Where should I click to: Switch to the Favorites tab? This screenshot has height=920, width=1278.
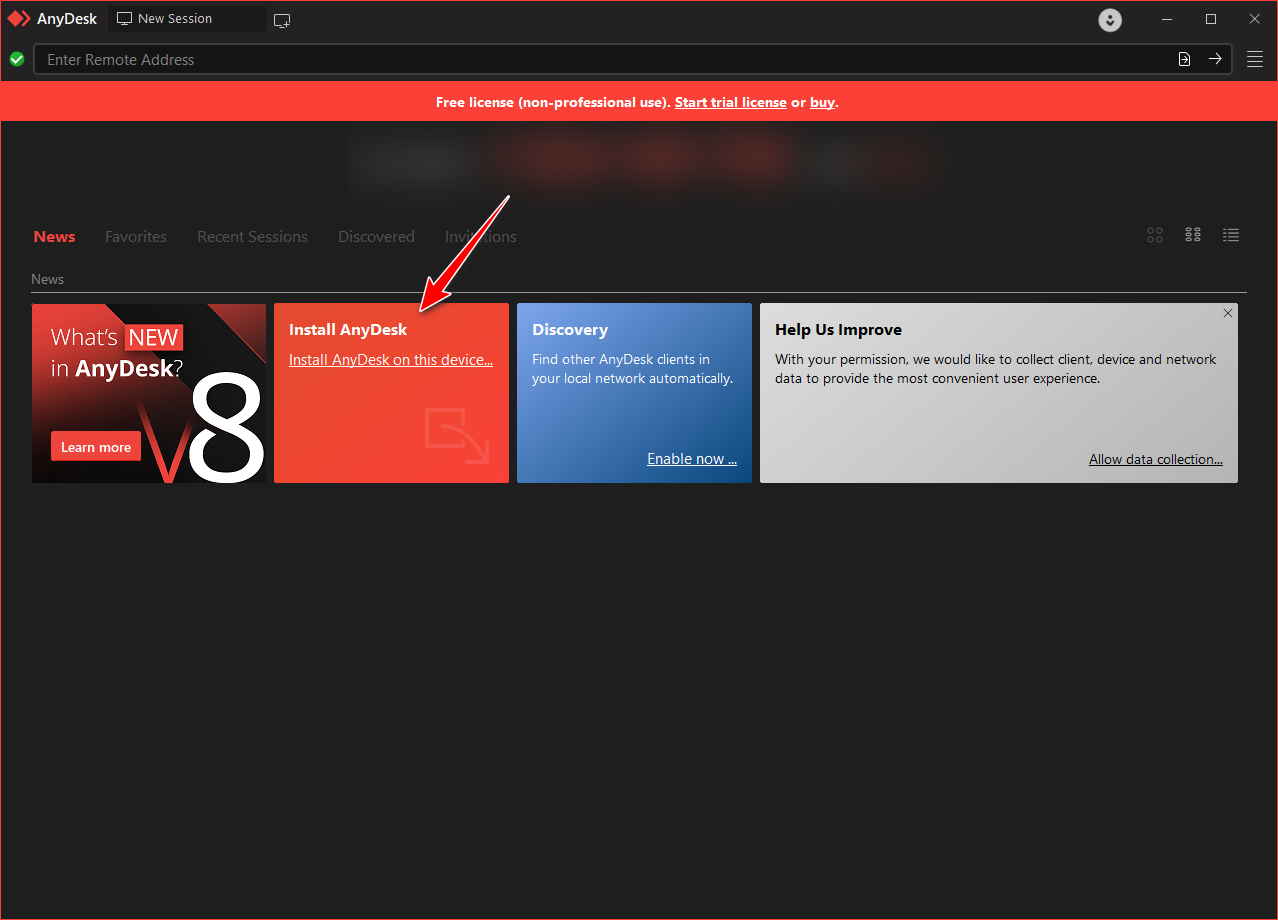[x=136, y=237]
